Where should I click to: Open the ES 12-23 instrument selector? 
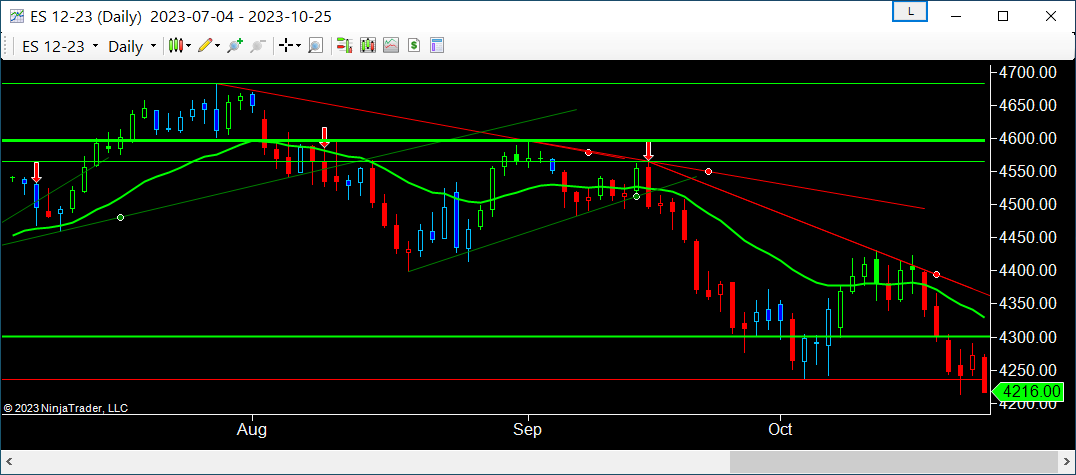point(60,47)
